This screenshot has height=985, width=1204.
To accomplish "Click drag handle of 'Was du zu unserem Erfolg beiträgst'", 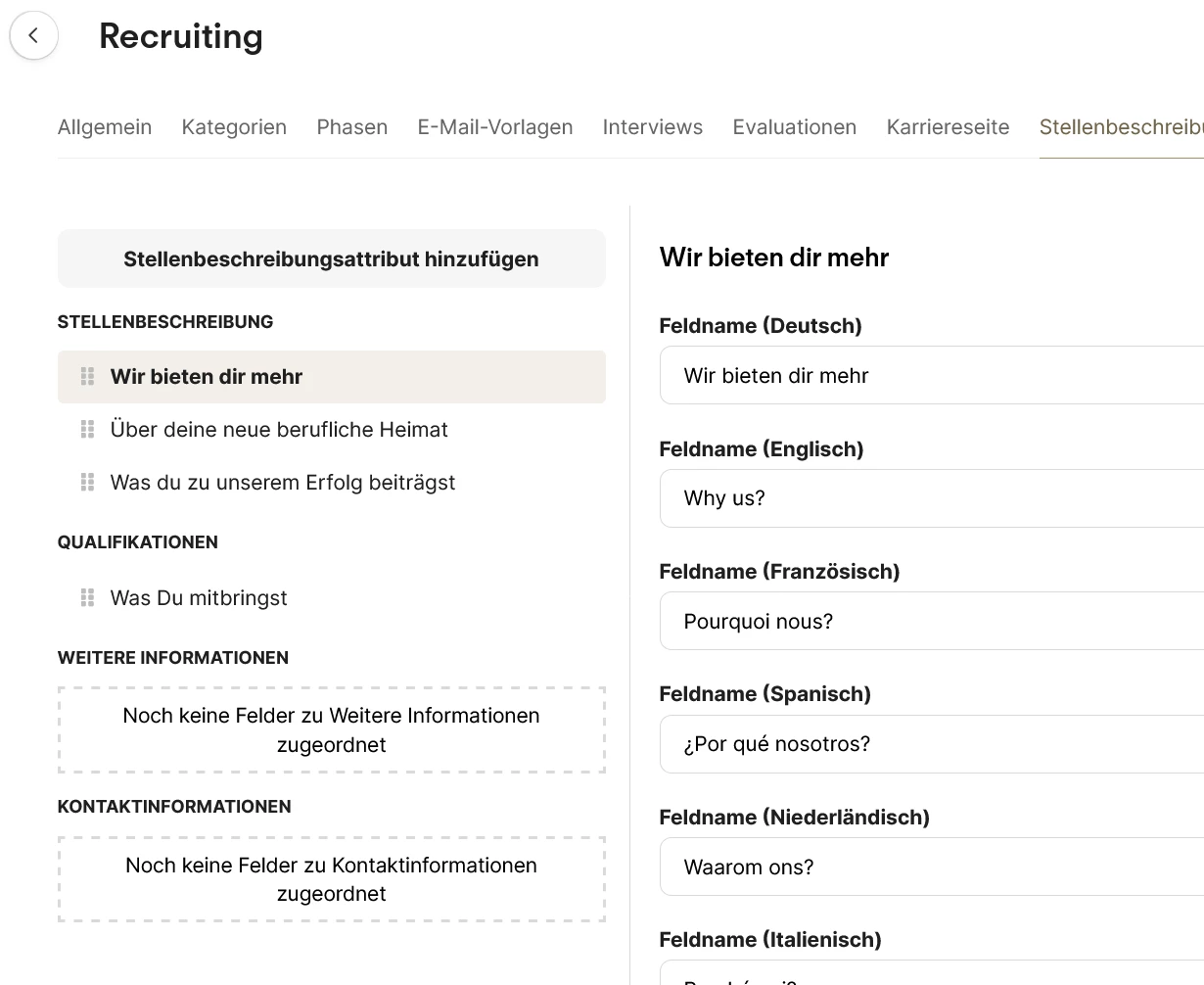I will point(87,483).
